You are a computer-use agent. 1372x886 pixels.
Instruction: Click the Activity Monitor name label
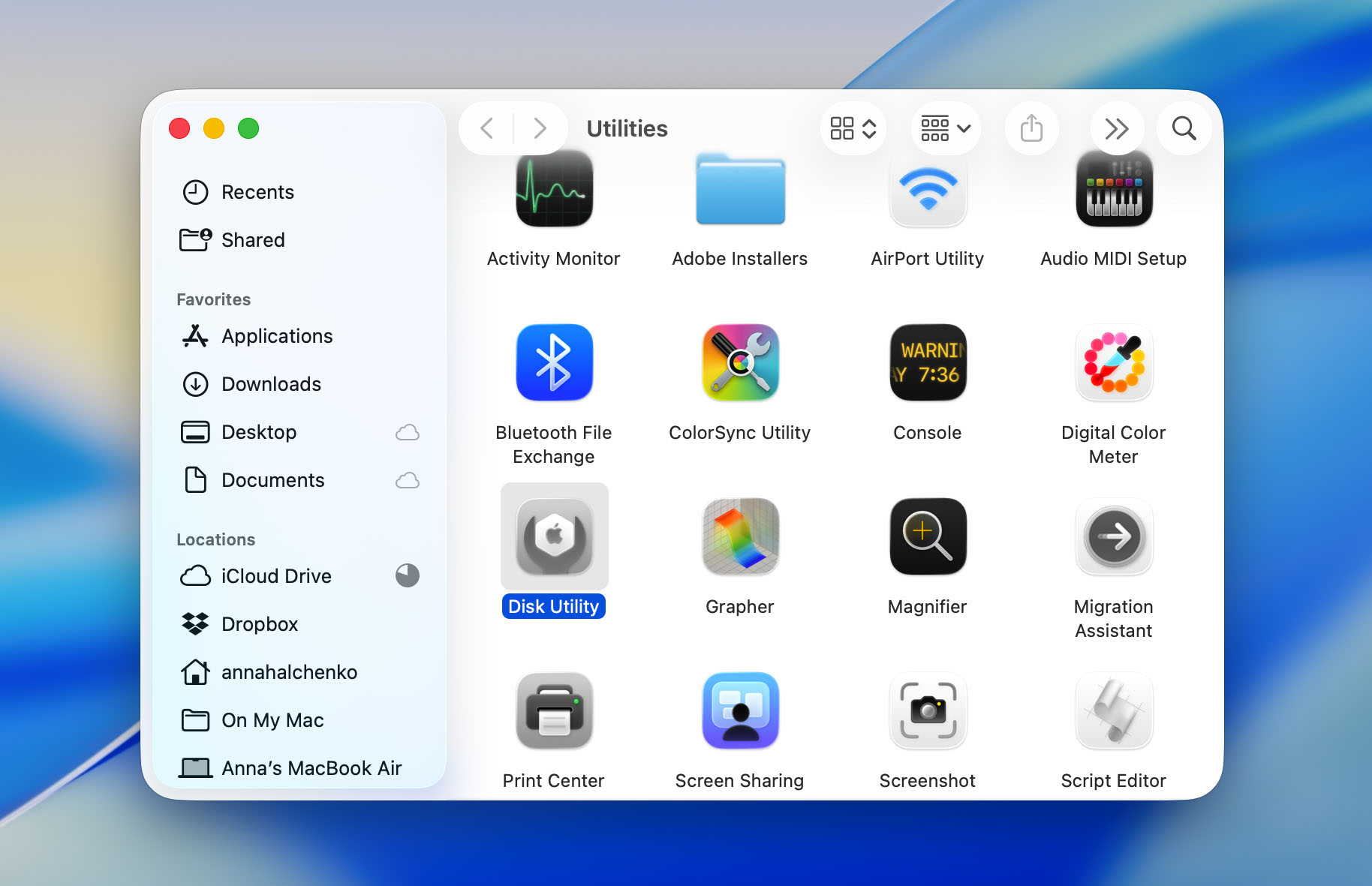tap(554, 259)
